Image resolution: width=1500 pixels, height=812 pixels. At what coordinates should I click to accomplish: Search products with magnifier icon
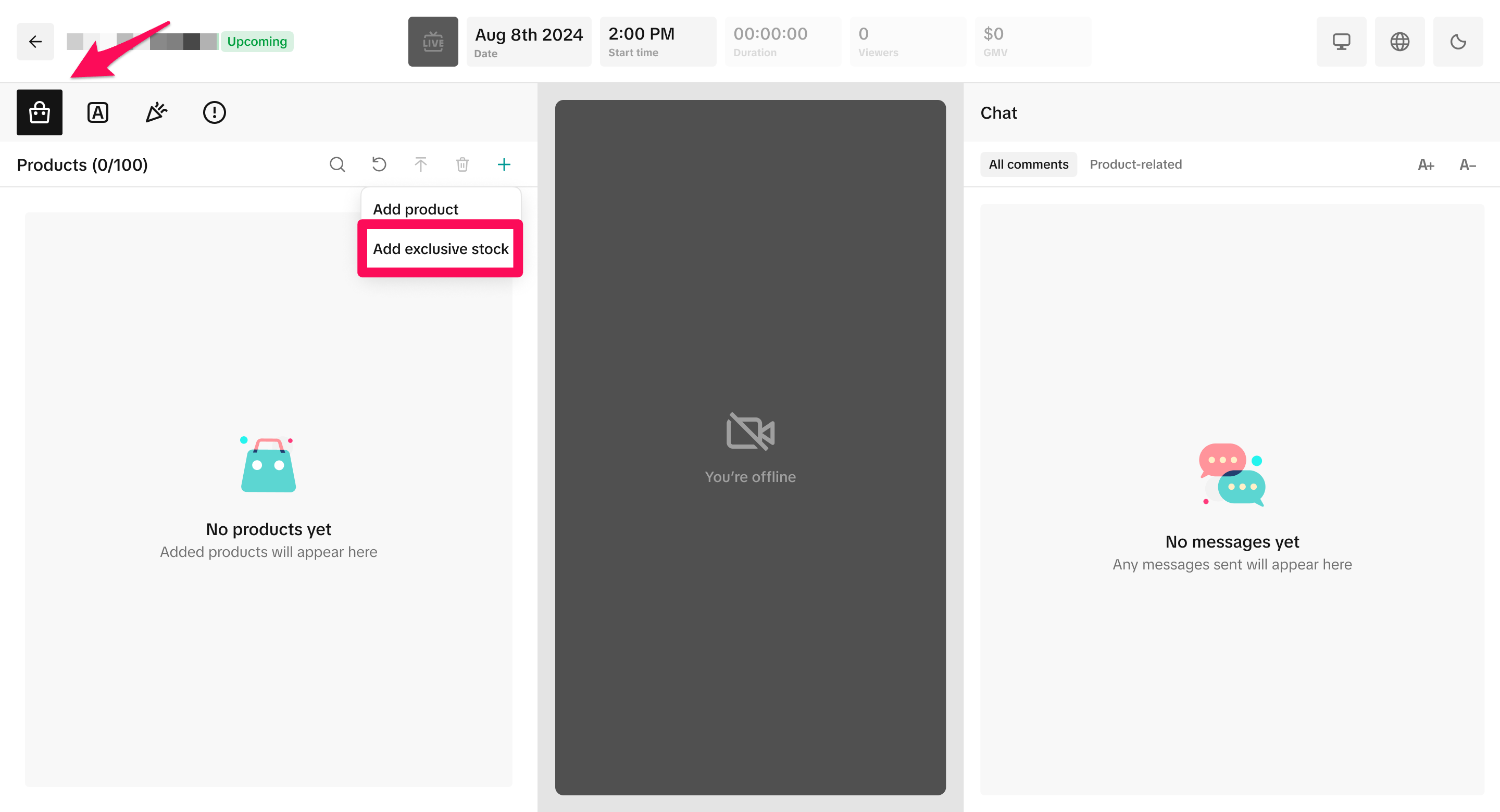click(337, 164)
